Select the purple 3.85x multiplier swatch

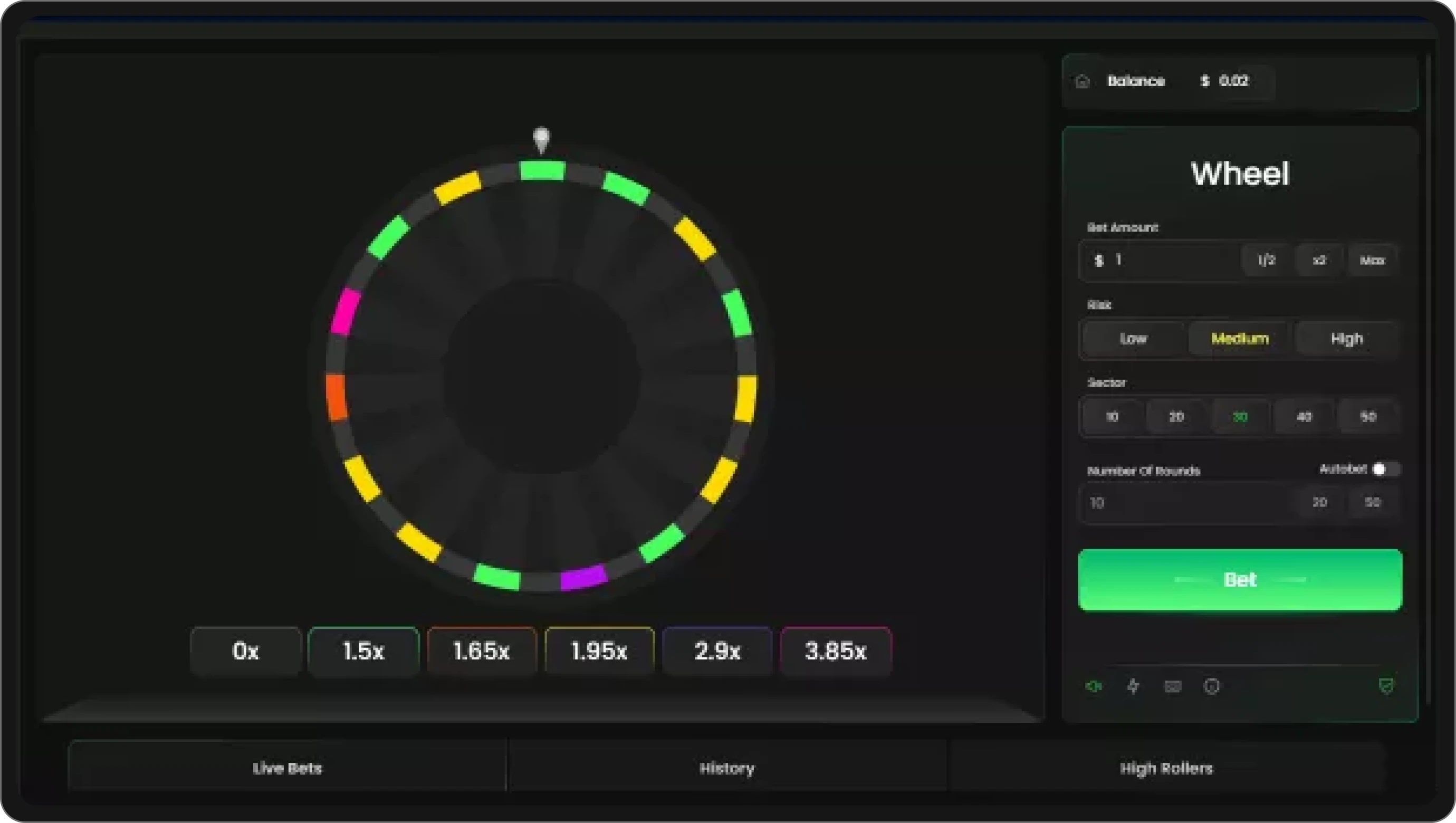(836, 651)
